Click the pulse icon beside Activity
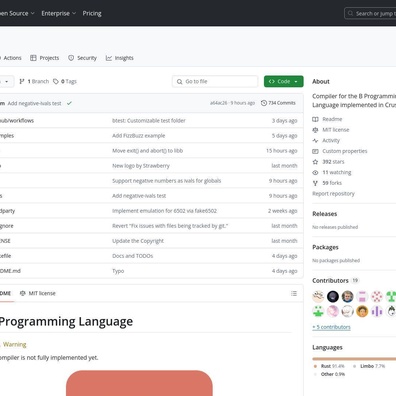Screen dimensions: 396x396 coord(315,140)
